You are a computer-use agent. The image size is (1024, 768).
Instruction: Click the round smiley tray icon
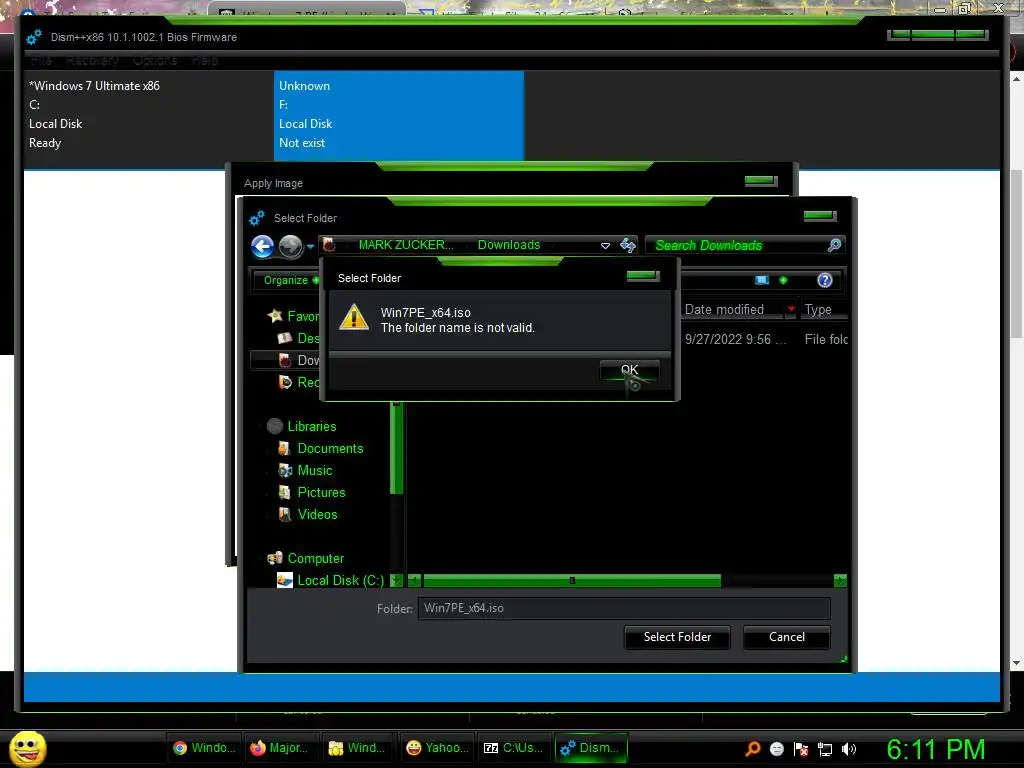(x=777, y=749)
